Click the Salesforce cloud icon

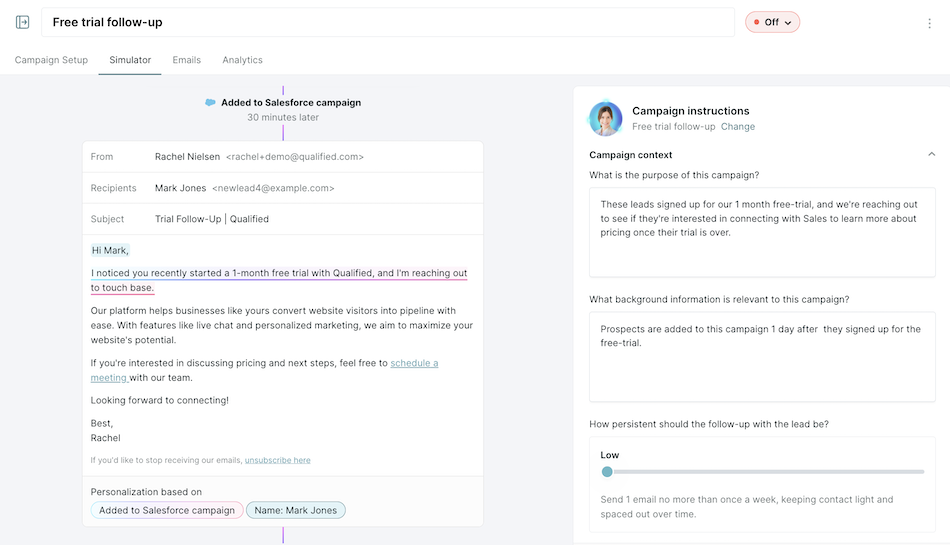(210, 102)
